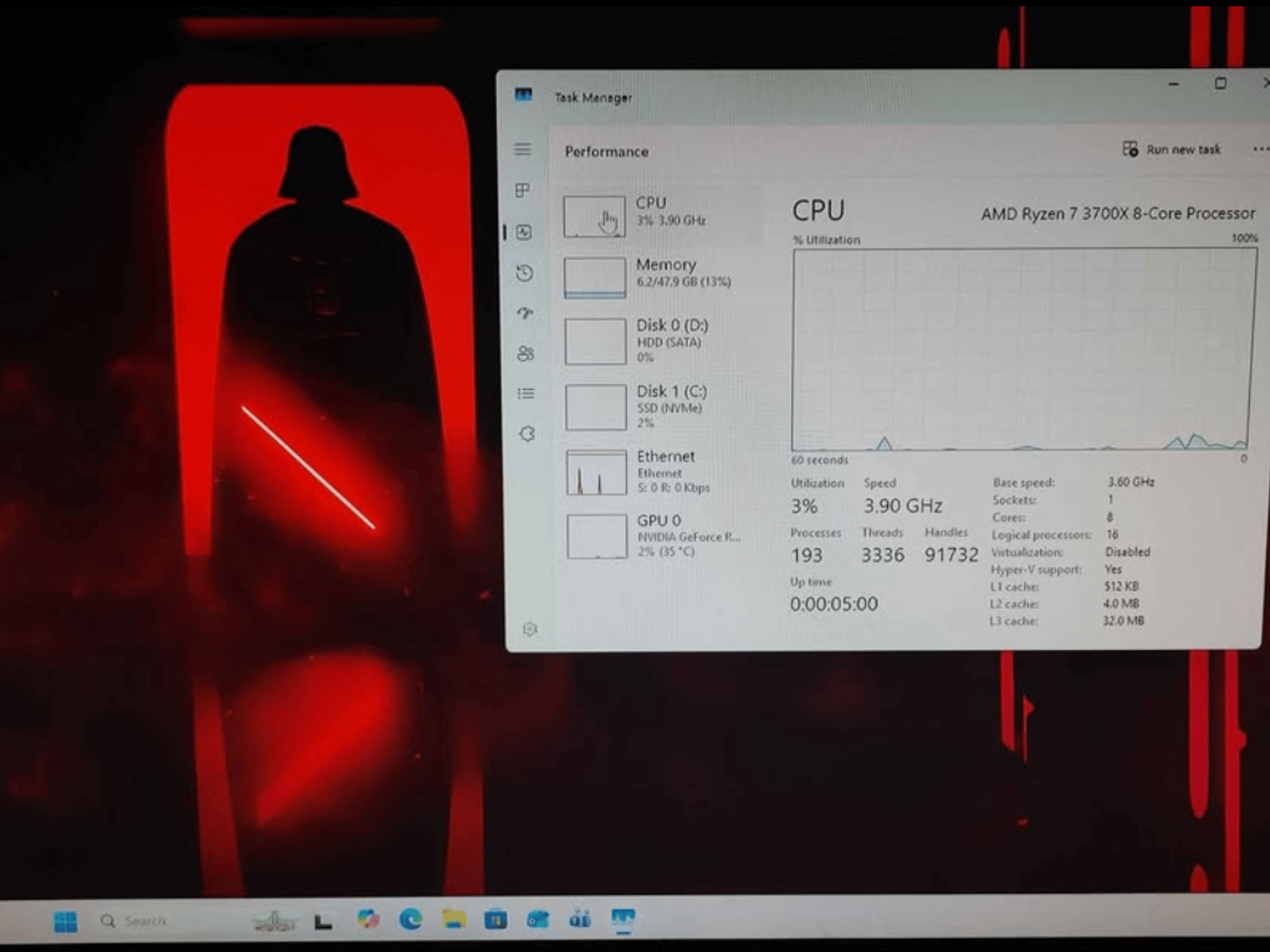Click the L3 cache 32.0 MB value
1270x952 pixels.
point(1123,620)
